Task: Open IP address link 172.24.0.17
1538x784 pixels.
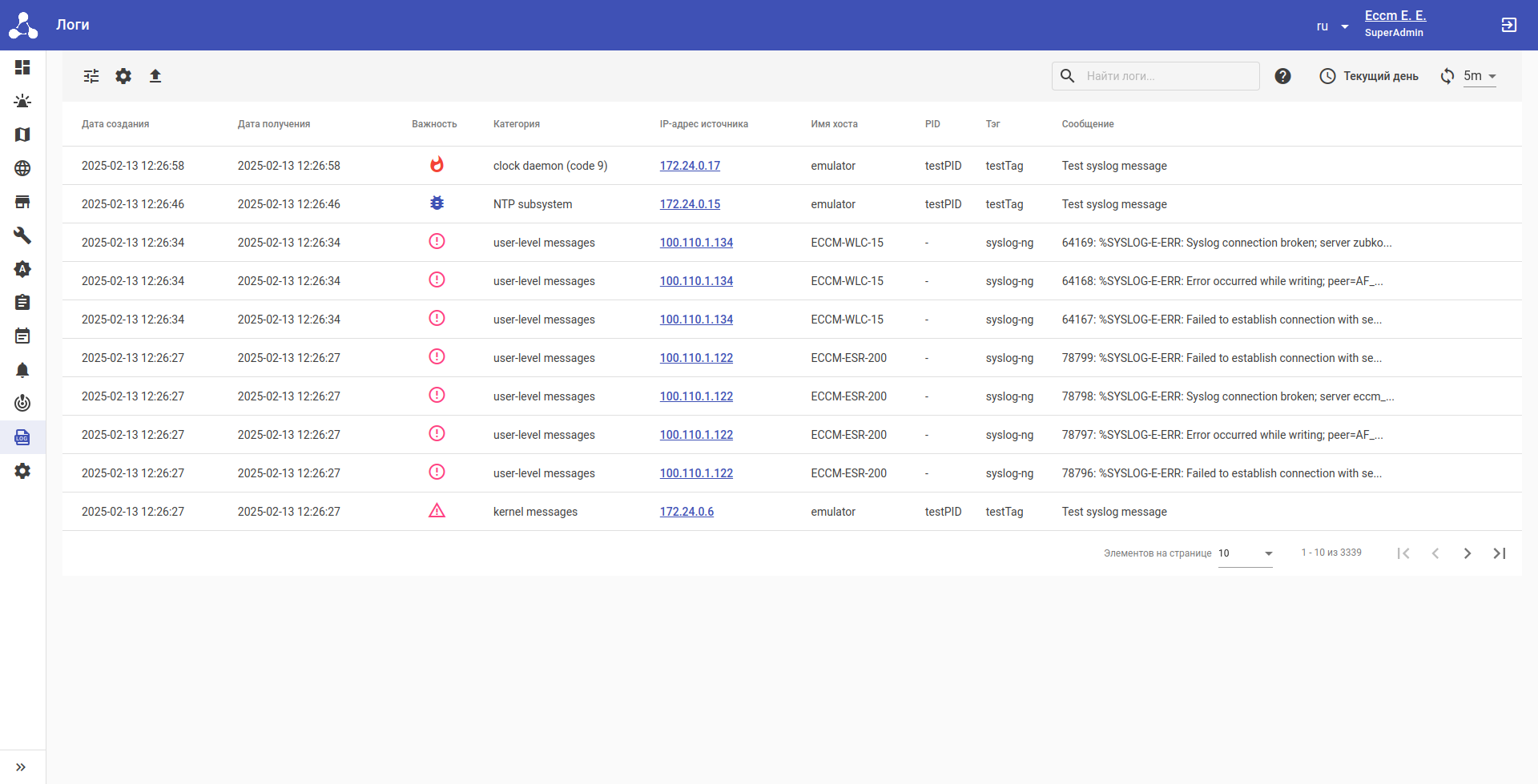Action: [x=690, y=166]
